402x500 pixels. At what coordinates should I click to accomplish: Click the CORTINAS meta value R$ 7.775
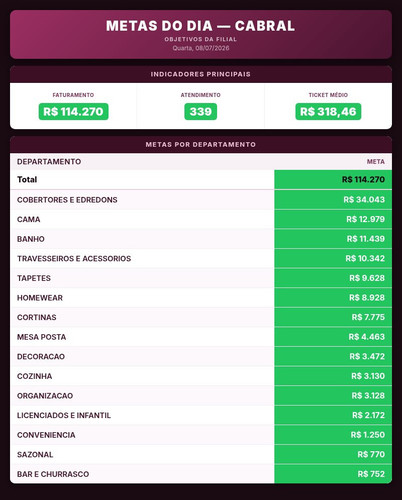(x=368, y=317)
